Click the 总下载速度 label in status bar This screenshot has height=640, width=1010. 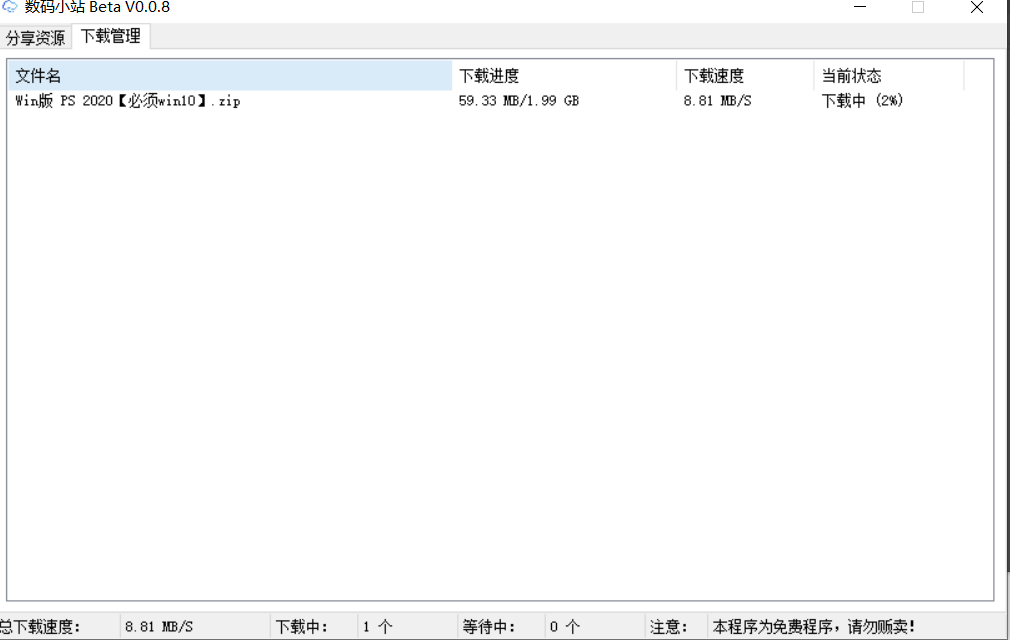(x=40, y=626)
